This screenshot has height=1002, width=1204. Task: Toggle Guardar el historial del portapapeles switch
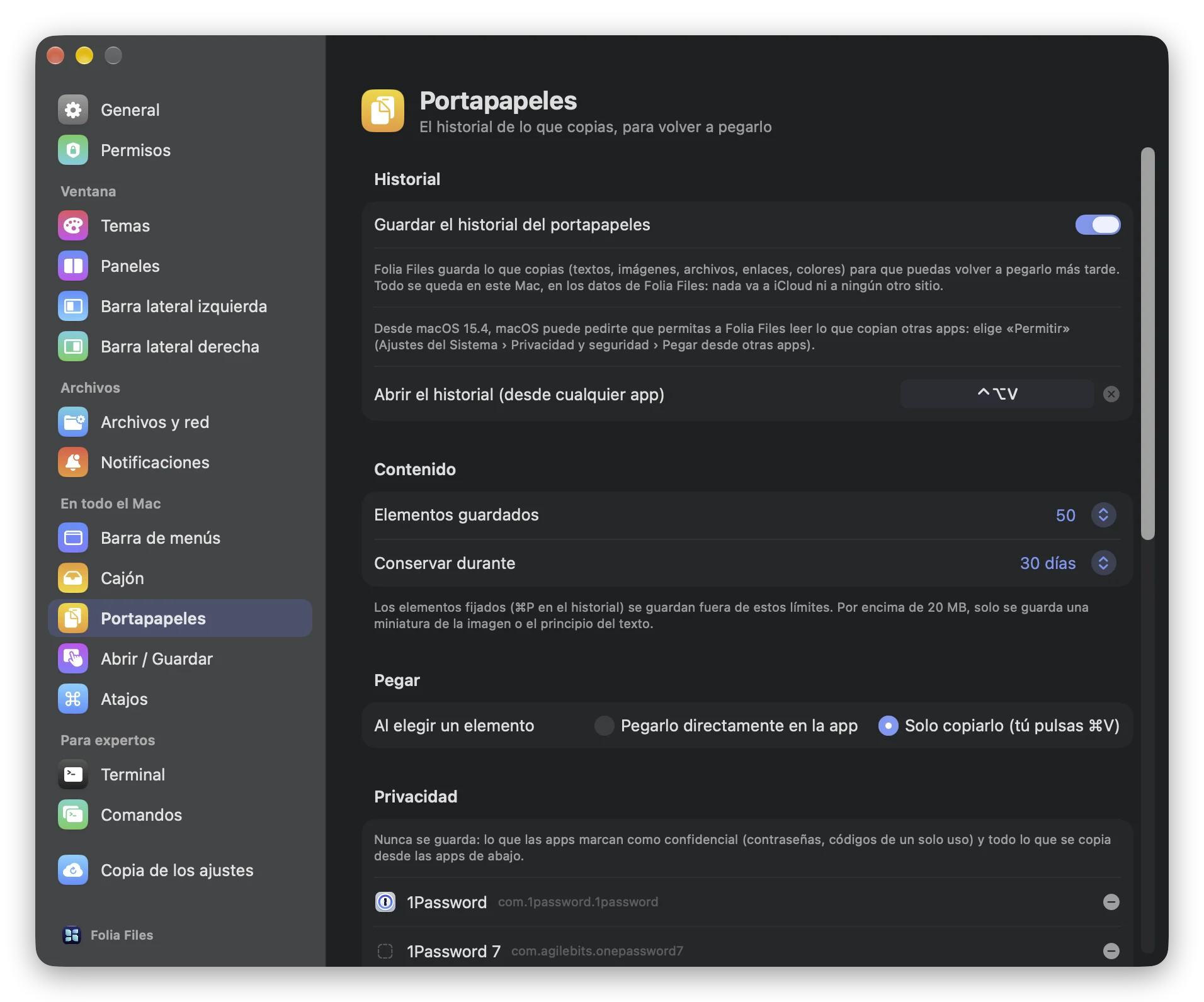click(x=1098, y=225)
